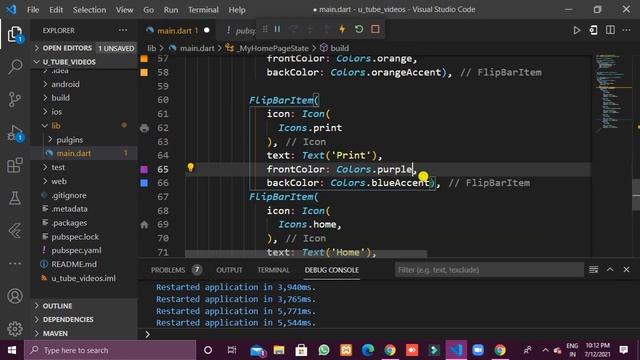Open the Manage gear settings

coord(15,329)
